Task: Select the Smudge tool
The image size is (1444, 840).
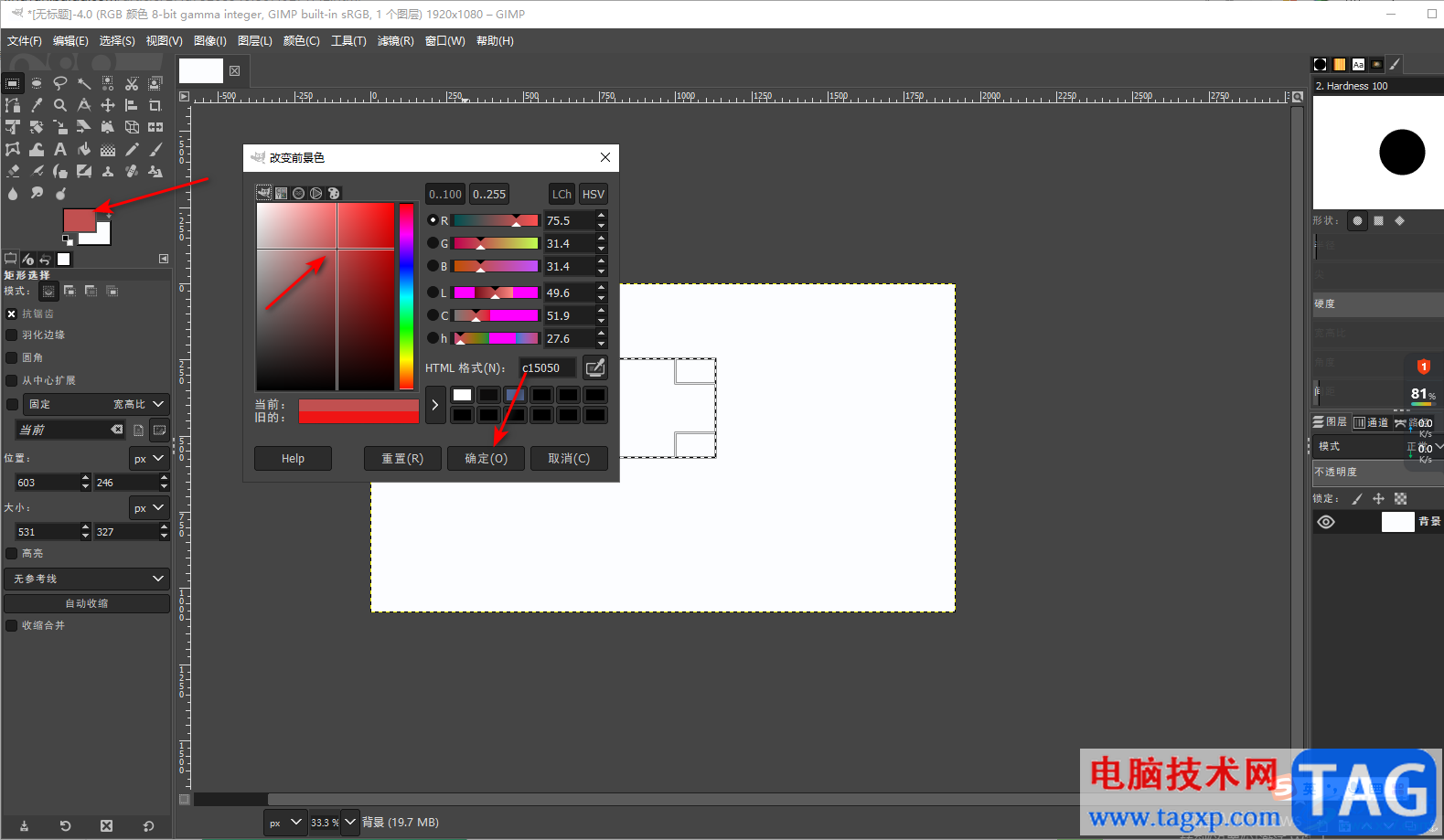Action: (37, 193)
